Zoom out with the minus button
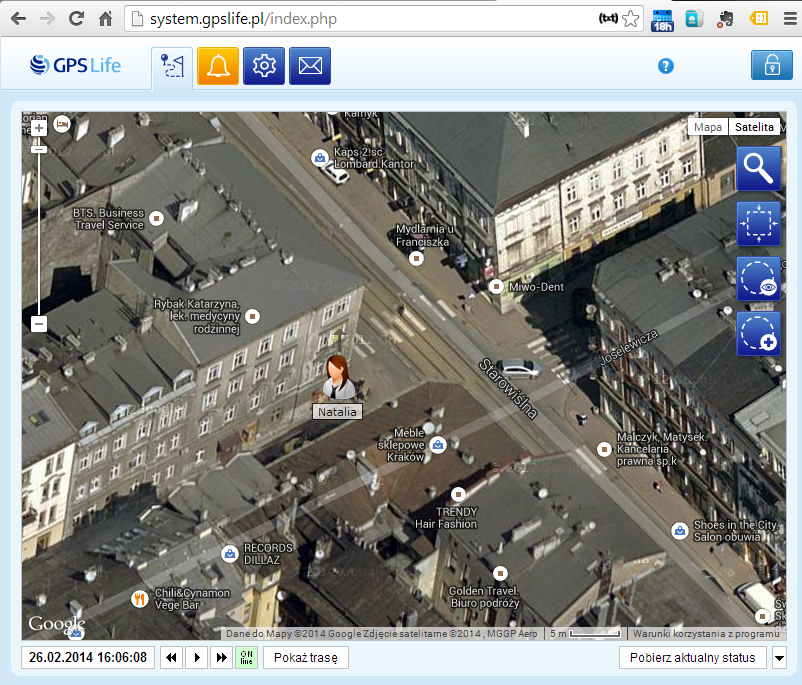This screenshot has height=685, width=802. click(39, 324)
